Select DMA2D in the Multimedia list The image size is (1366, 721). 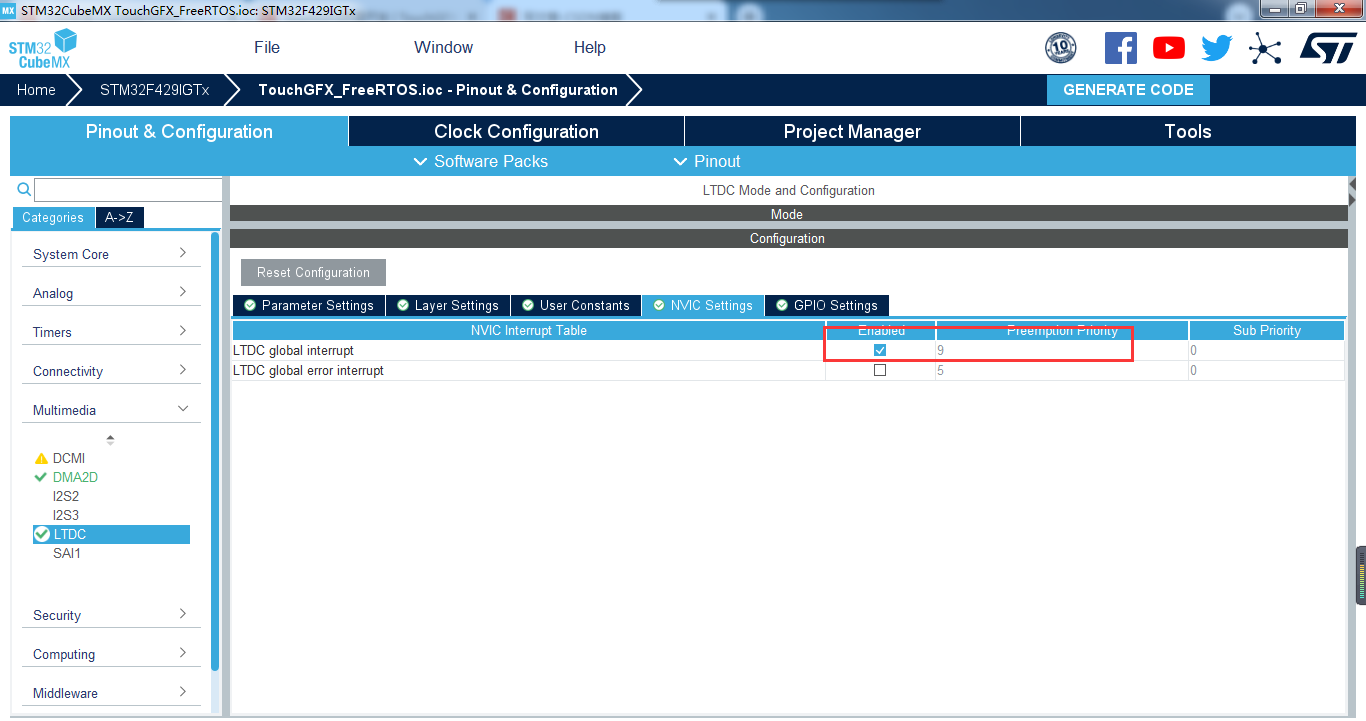(75, 477)
